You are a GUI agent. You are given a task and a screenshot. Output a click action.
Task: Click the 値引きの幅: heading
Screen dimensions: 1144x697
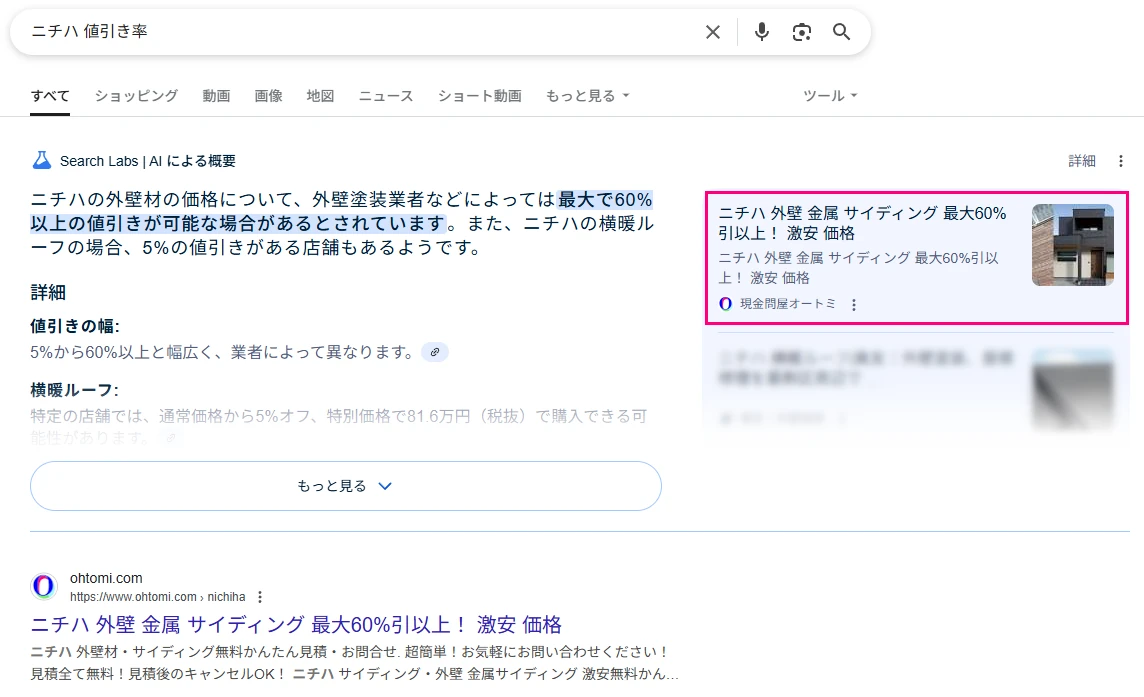pyautogui.click(x=74, y=326)
